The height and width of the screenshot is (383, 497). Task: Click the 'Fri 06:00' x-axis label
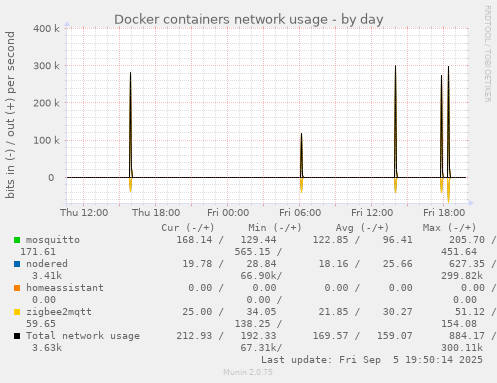pos(300,213)
